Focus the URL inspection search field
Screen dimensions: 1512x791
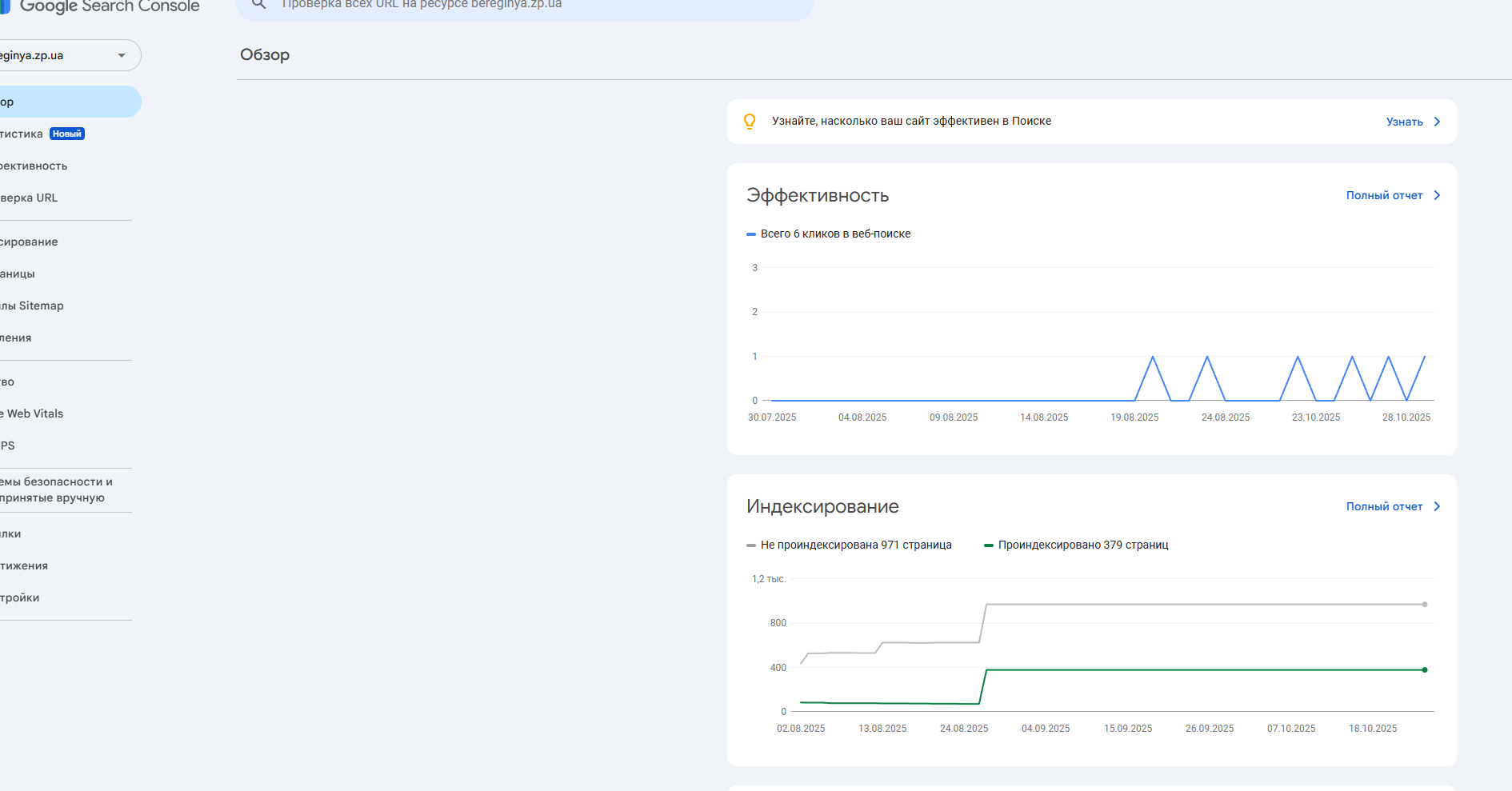(528, 5)
